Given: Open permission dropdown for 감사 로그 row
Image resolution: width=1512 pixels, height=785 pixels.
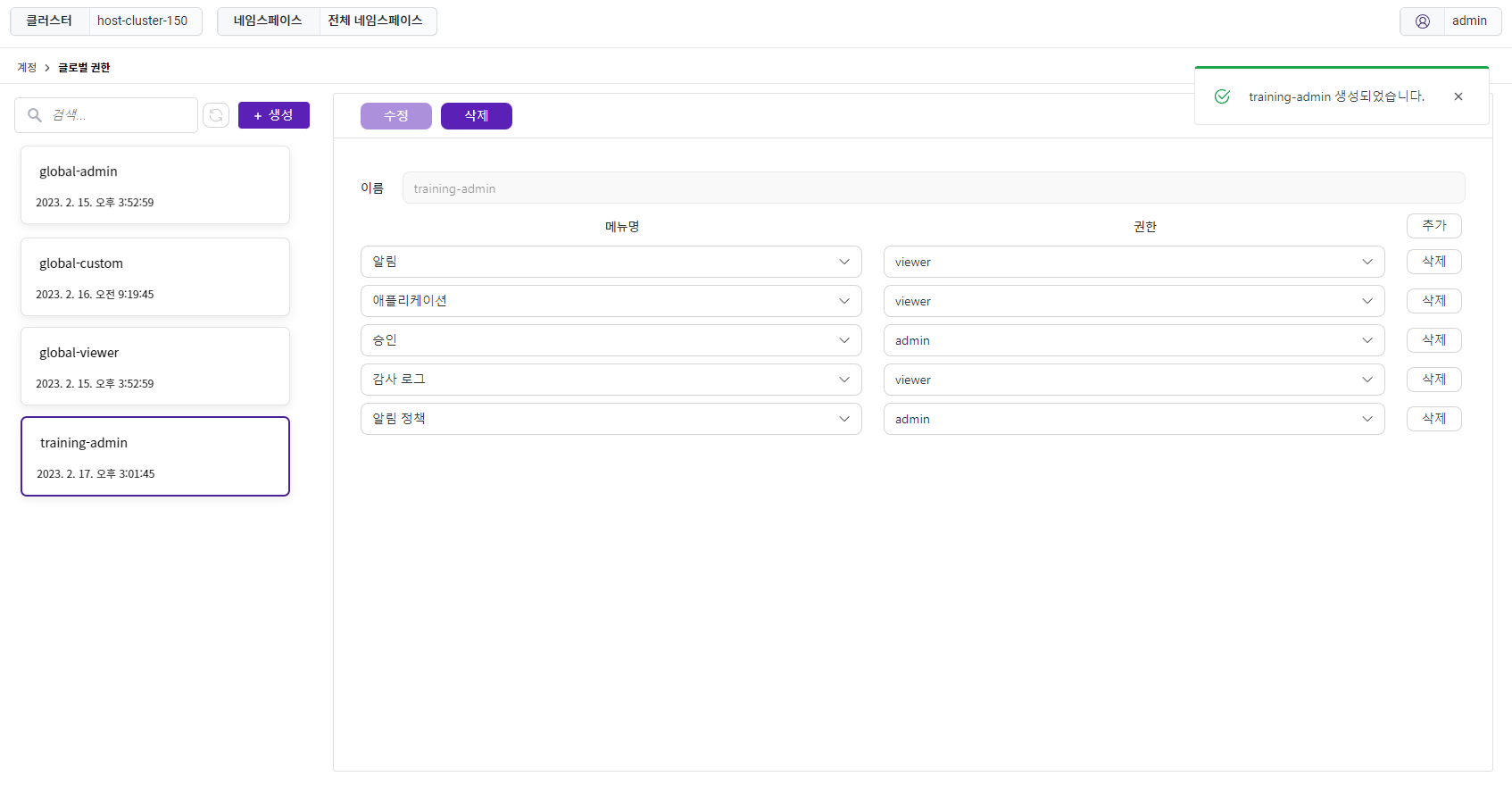Looking at the screenshot, I should coord(1134,380).
